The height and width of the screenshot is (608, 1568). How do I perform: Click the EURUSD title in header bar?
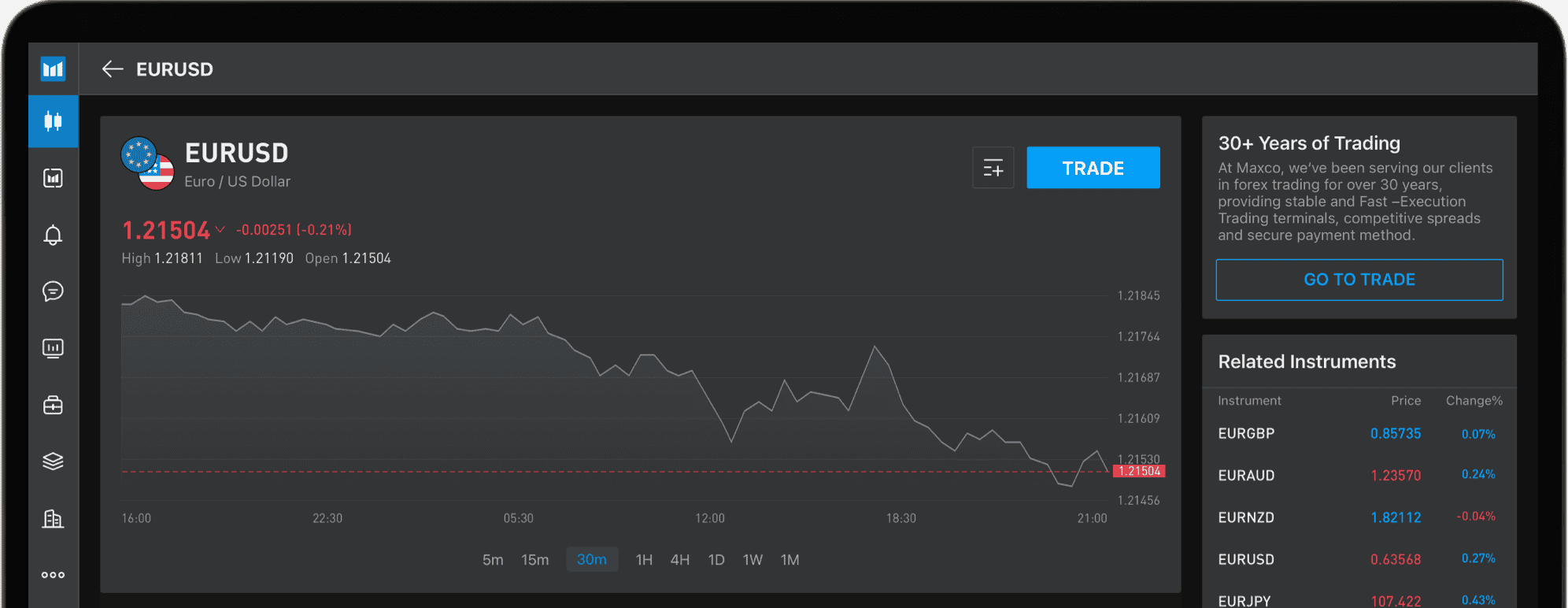[175, 69]
